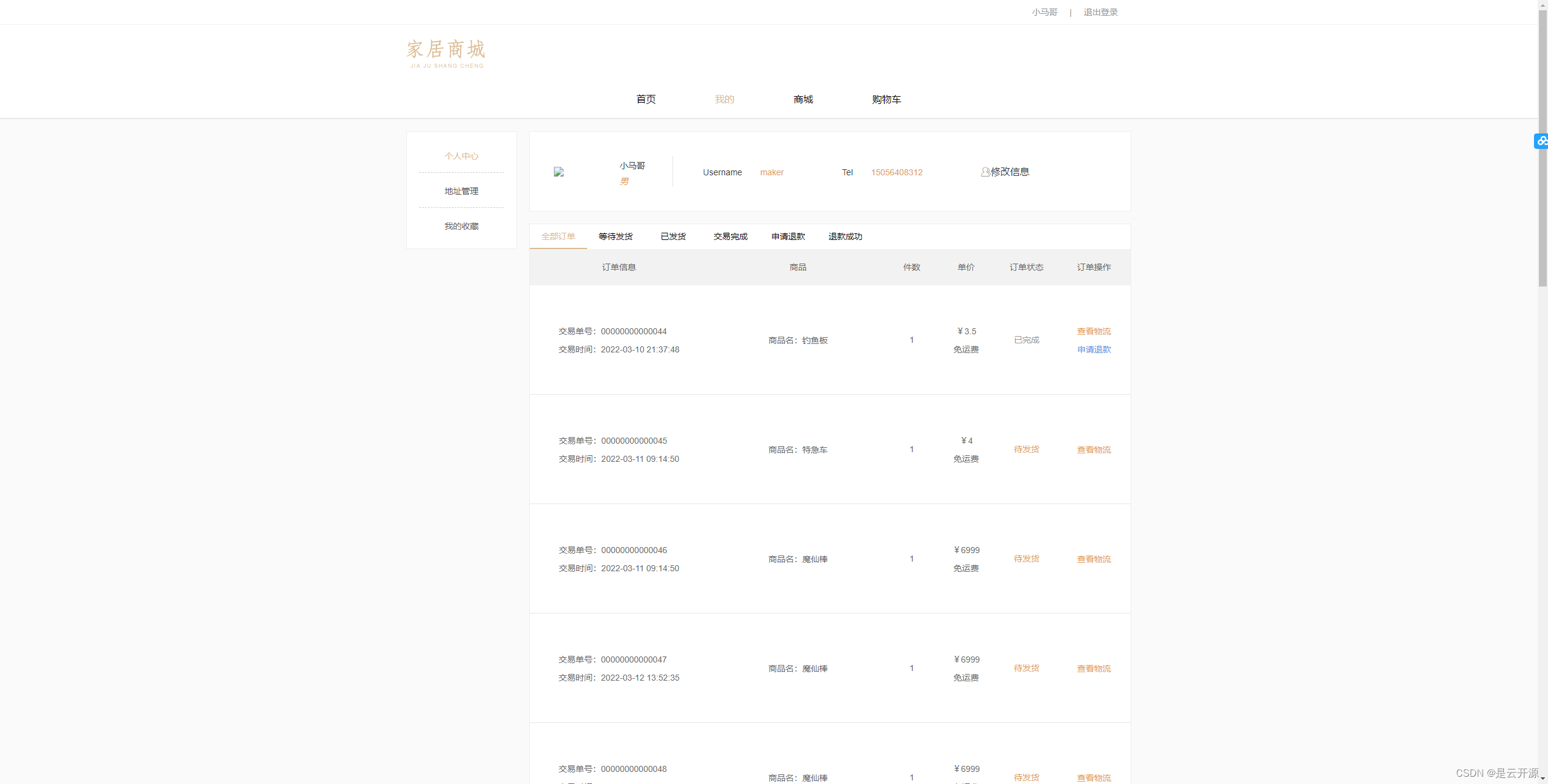Click the user avatar image placeholder
The width and height of the screenshot is (1548, 784).
(x=559, y=172)
